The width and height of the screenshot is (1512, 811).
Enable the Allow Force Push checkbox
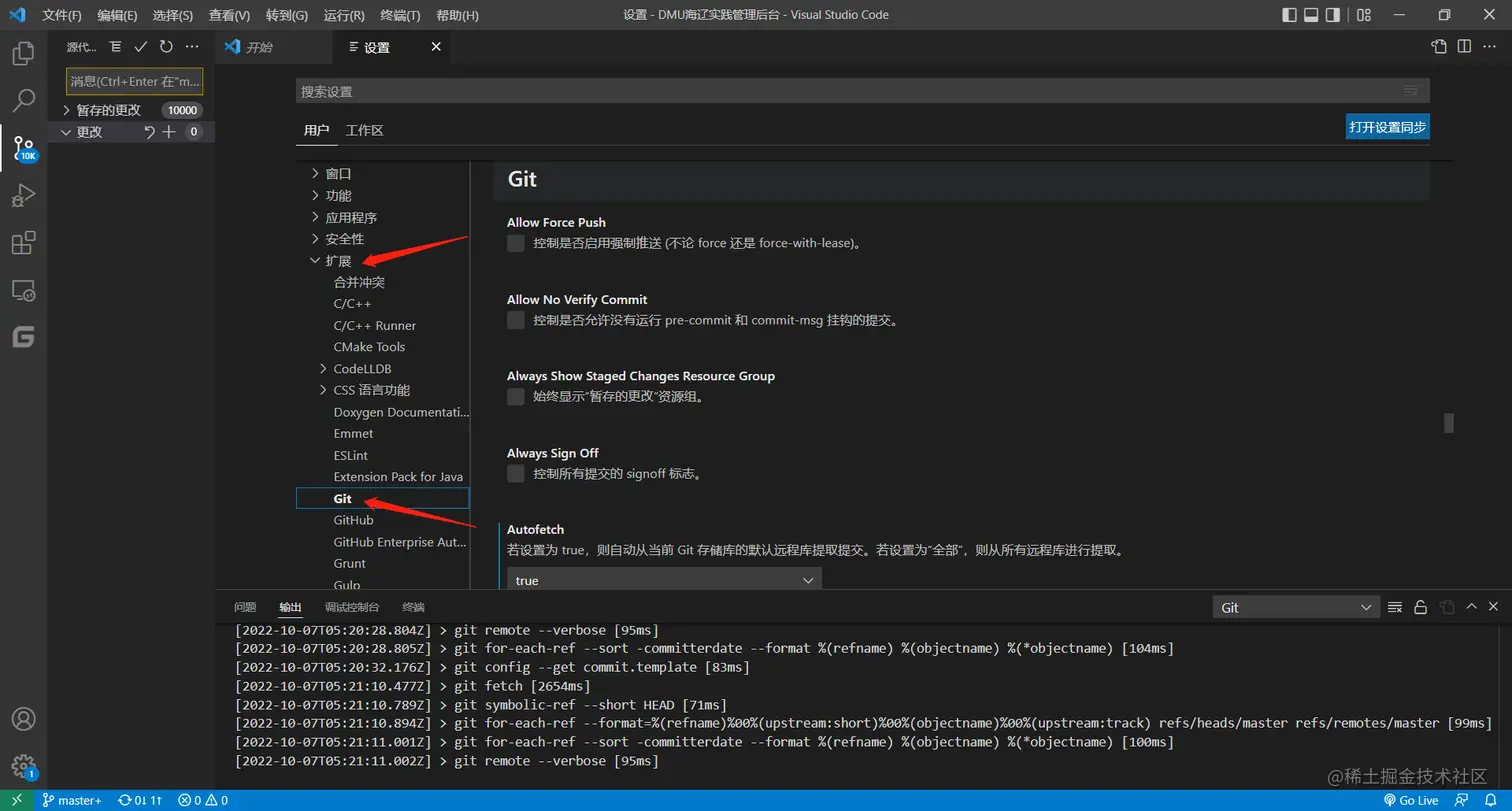tap(516, 243)
